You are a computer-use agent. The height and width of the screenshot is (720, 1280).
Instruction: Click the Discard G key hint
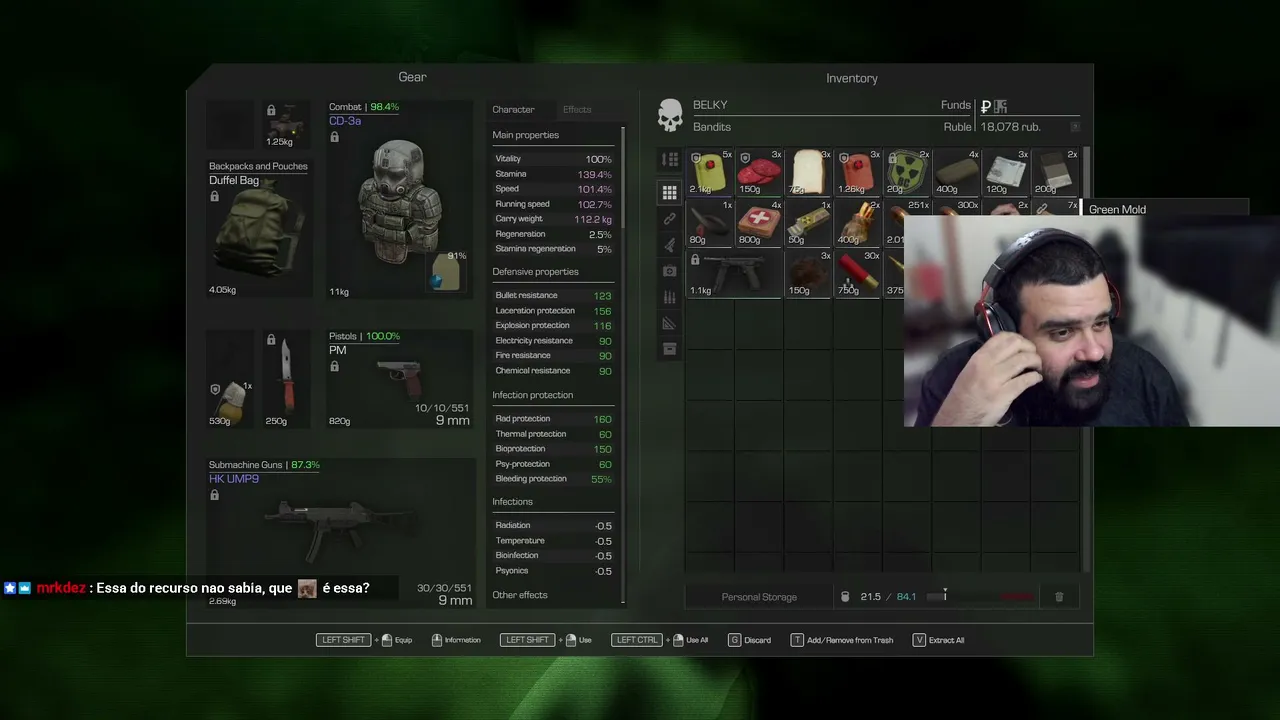pos(749,640)
